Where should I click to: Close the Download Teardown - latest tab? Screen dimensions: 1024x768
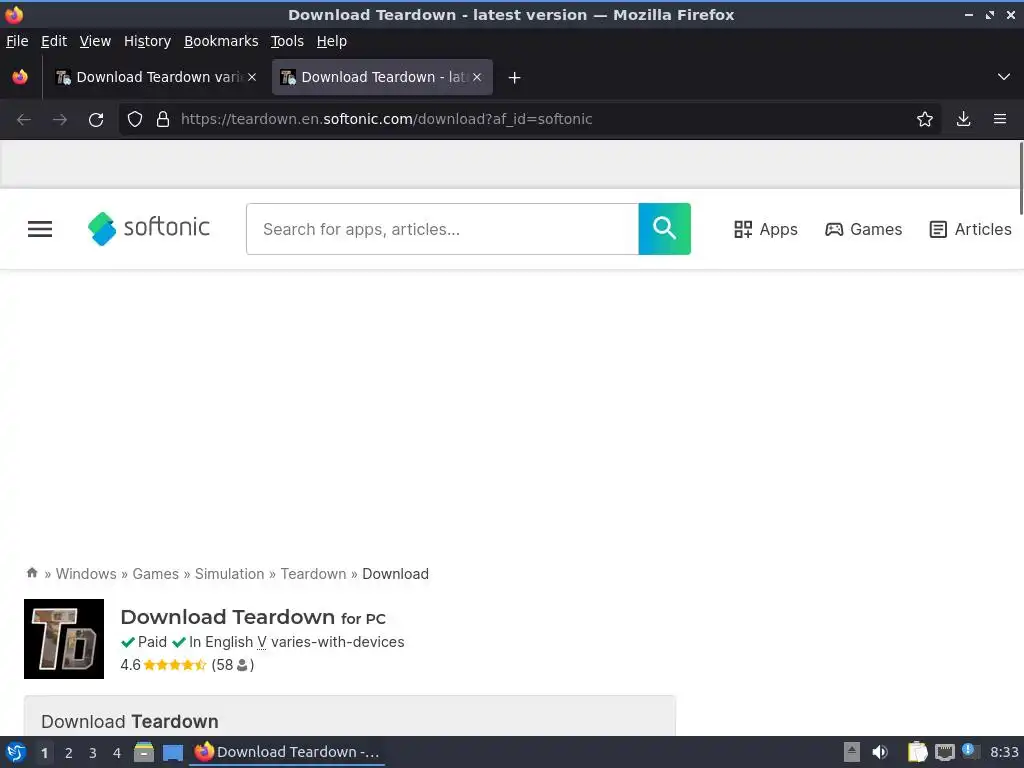[477, 77]
